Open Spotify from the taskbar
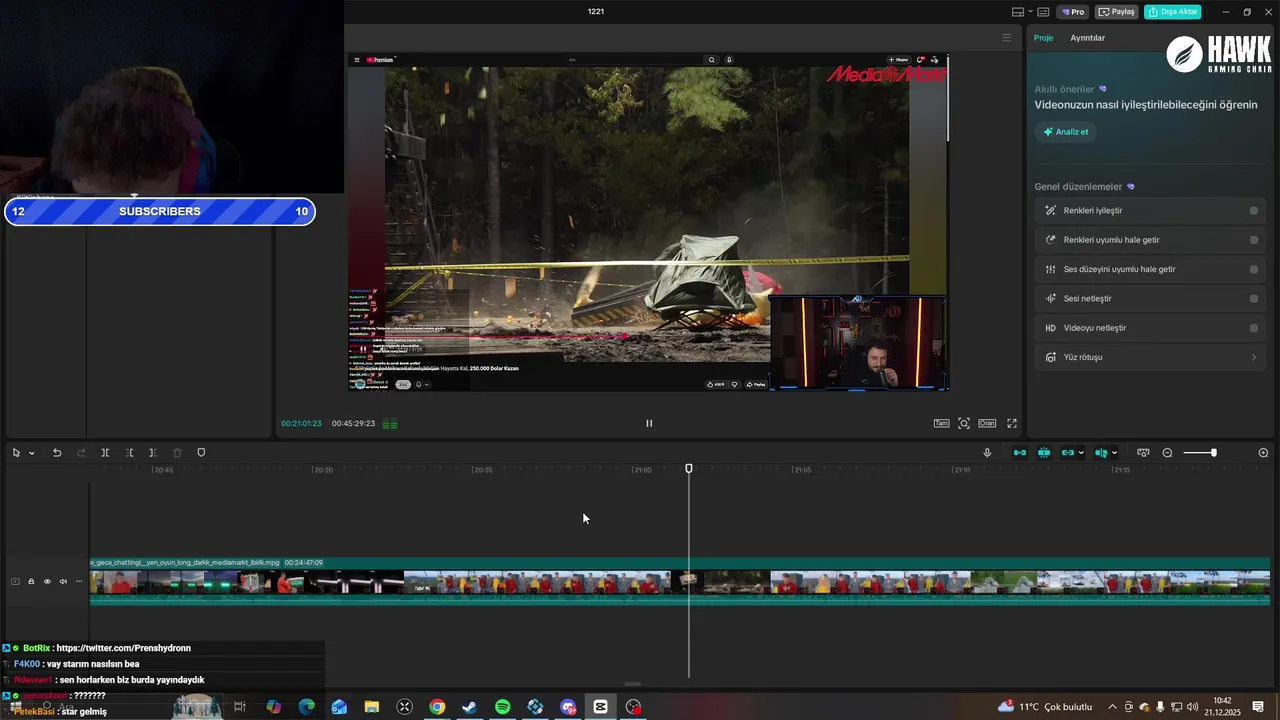Screen dimensions: 1280x720 click(503, 707)
